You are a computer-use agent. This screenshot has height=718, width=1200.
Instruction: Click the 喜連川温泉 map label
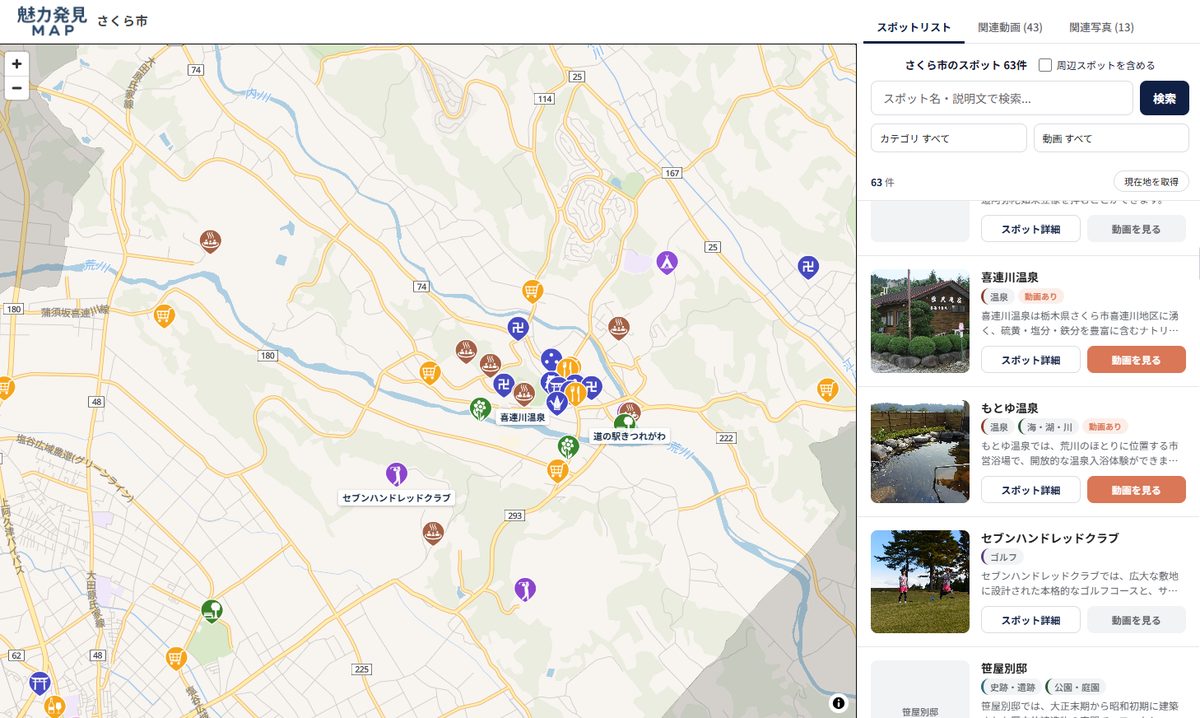pos(522,417)
